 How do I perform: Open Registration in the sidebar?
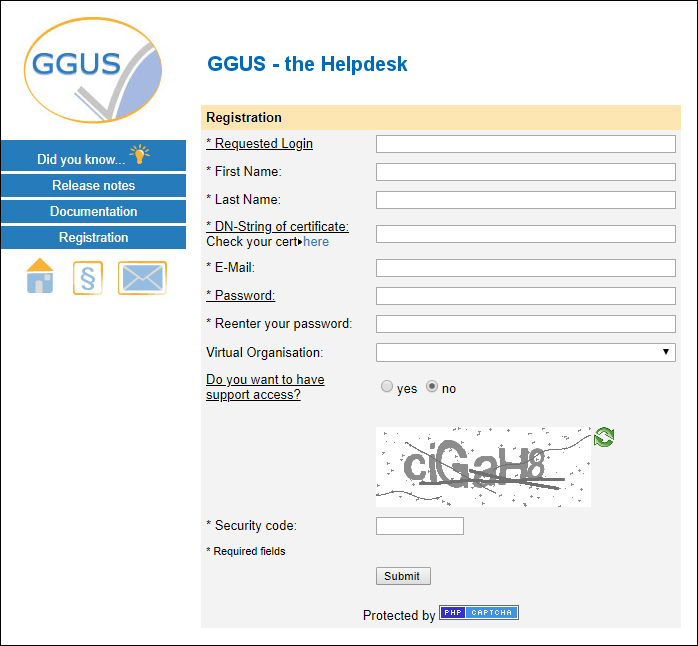point(93,237)
